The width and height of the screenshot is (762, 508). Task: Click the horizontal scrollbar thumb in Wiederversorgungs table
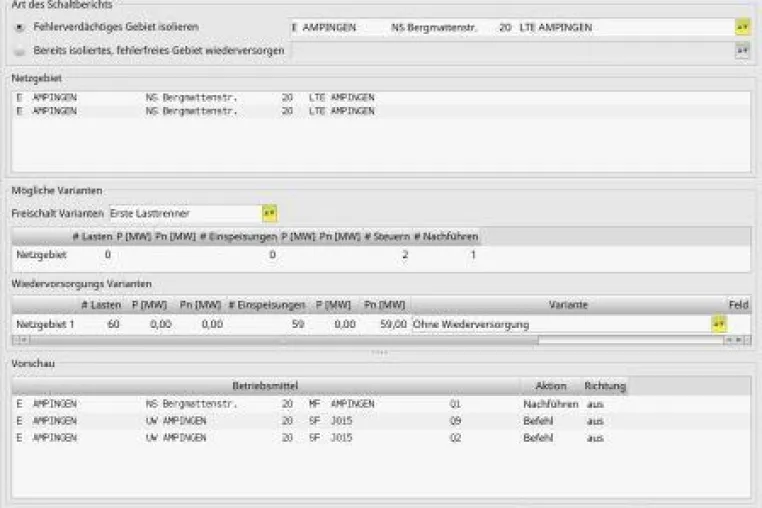click(284, 340)
